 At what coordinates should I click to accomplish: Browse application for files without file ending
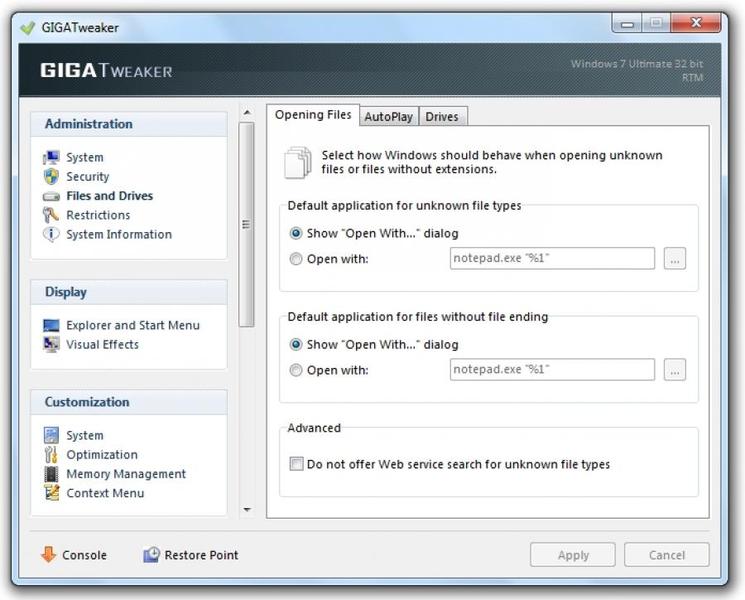click(675, 370)
